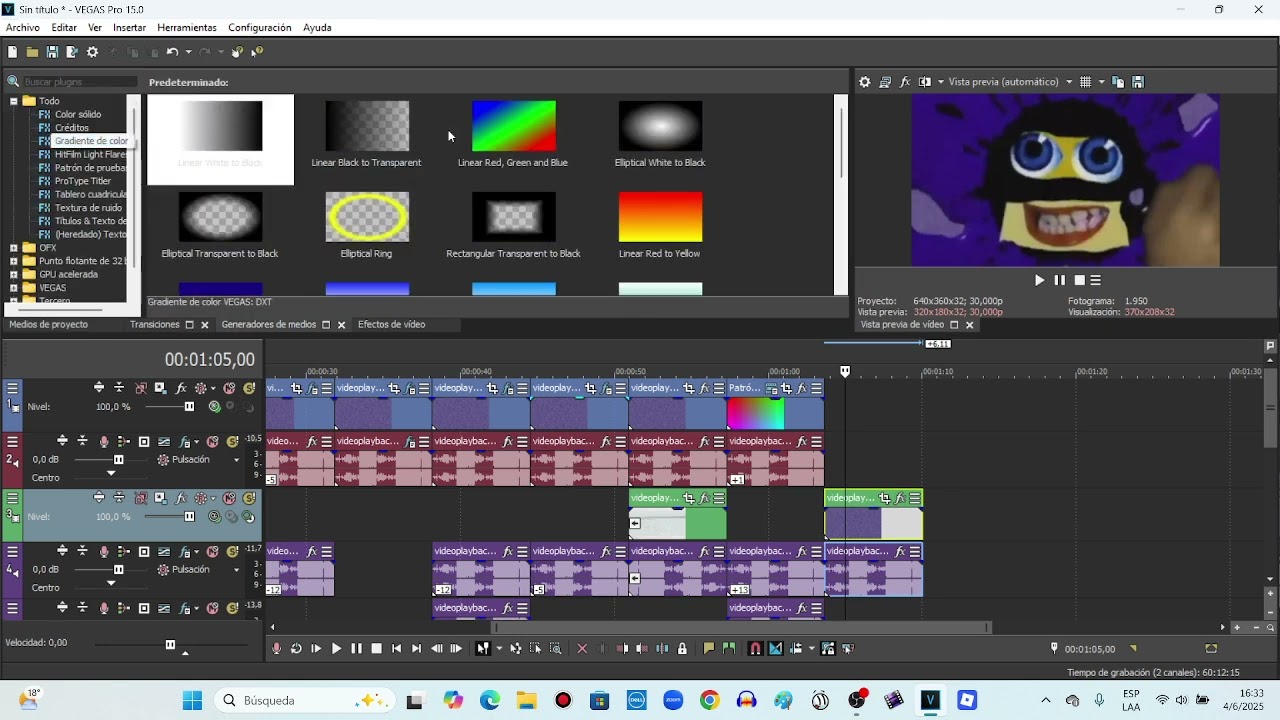This screenshot has height=720, width=1280.
Task: Save snapshot to file in preview toolbar
Action: tap(1138, 82)
